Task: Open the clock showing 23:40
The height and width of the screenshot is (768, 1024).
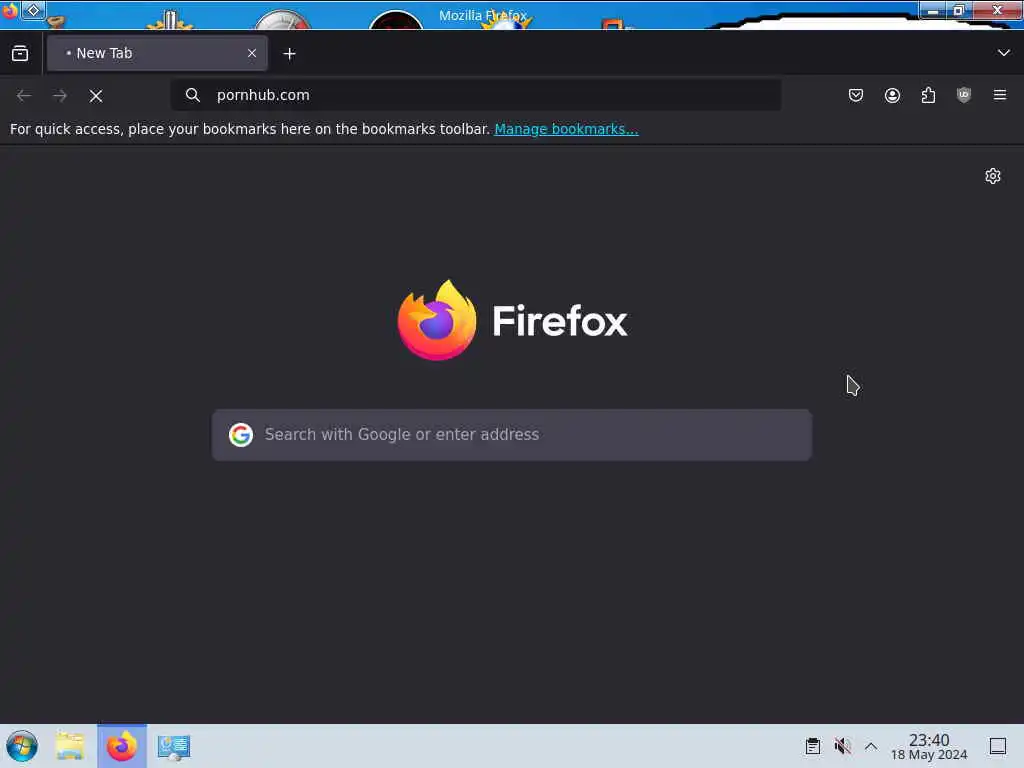Action: point(929,746)
